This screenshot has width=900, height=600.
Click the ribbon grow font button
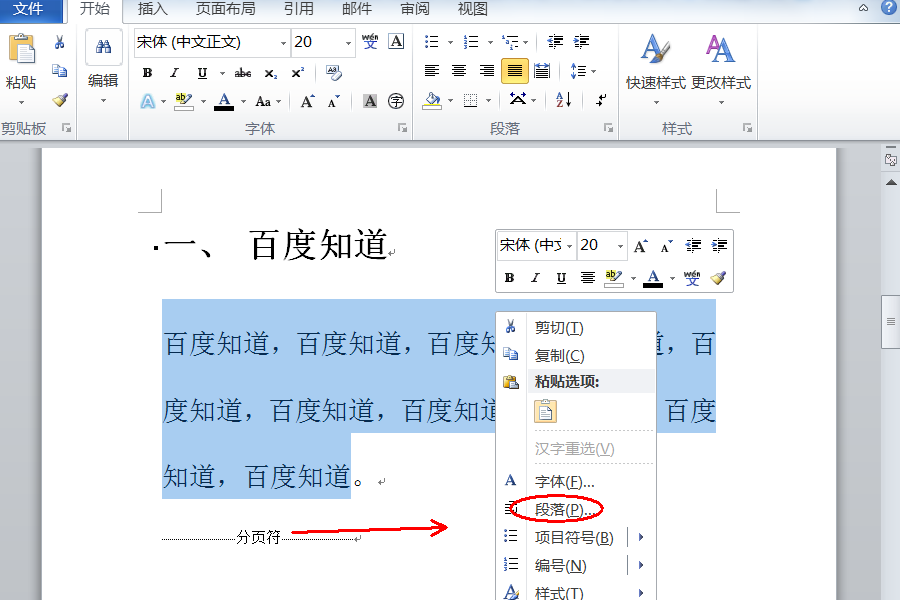(x=308, y=102)
